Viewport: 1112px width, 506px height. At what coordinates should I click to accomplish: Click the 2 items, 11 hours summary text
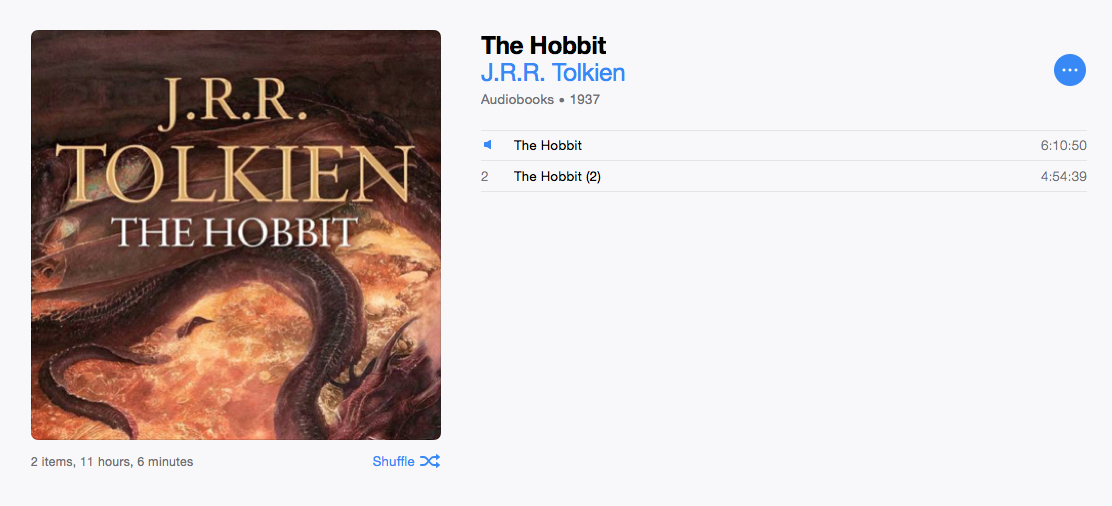pyautogui.click(x=112, y=461)
